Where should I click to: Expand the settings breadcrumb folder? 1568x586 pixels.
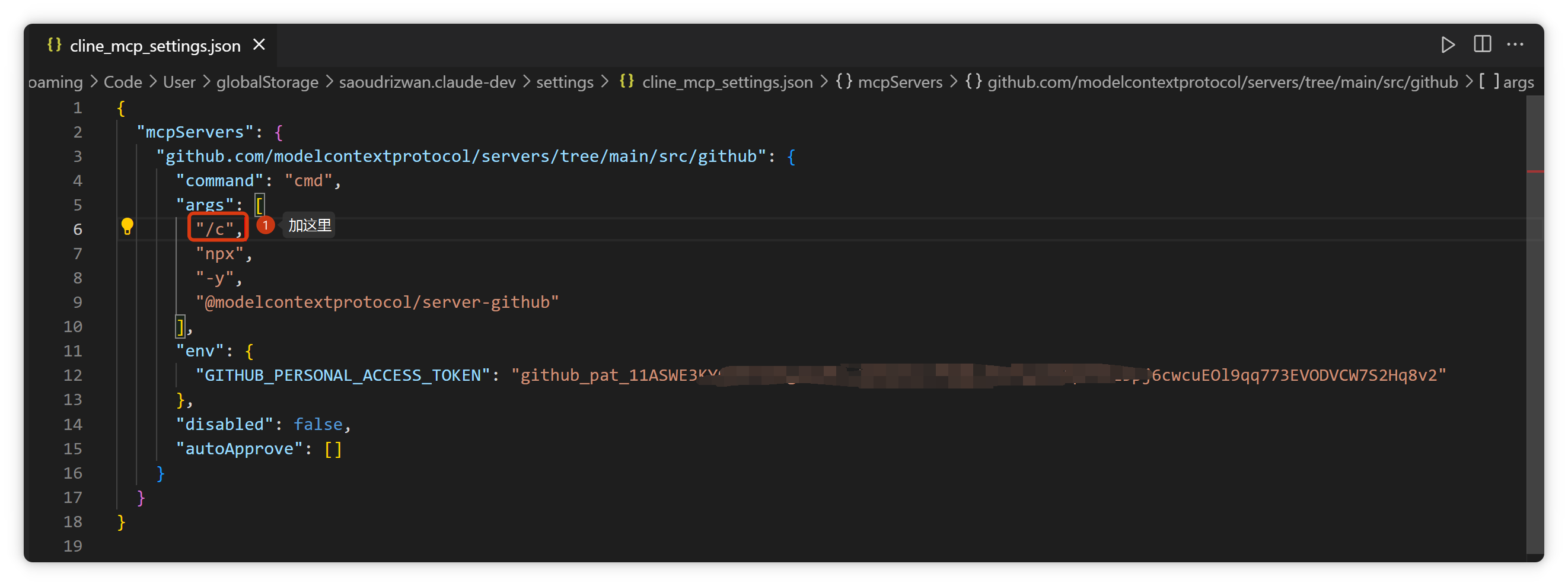click(564, 82)
